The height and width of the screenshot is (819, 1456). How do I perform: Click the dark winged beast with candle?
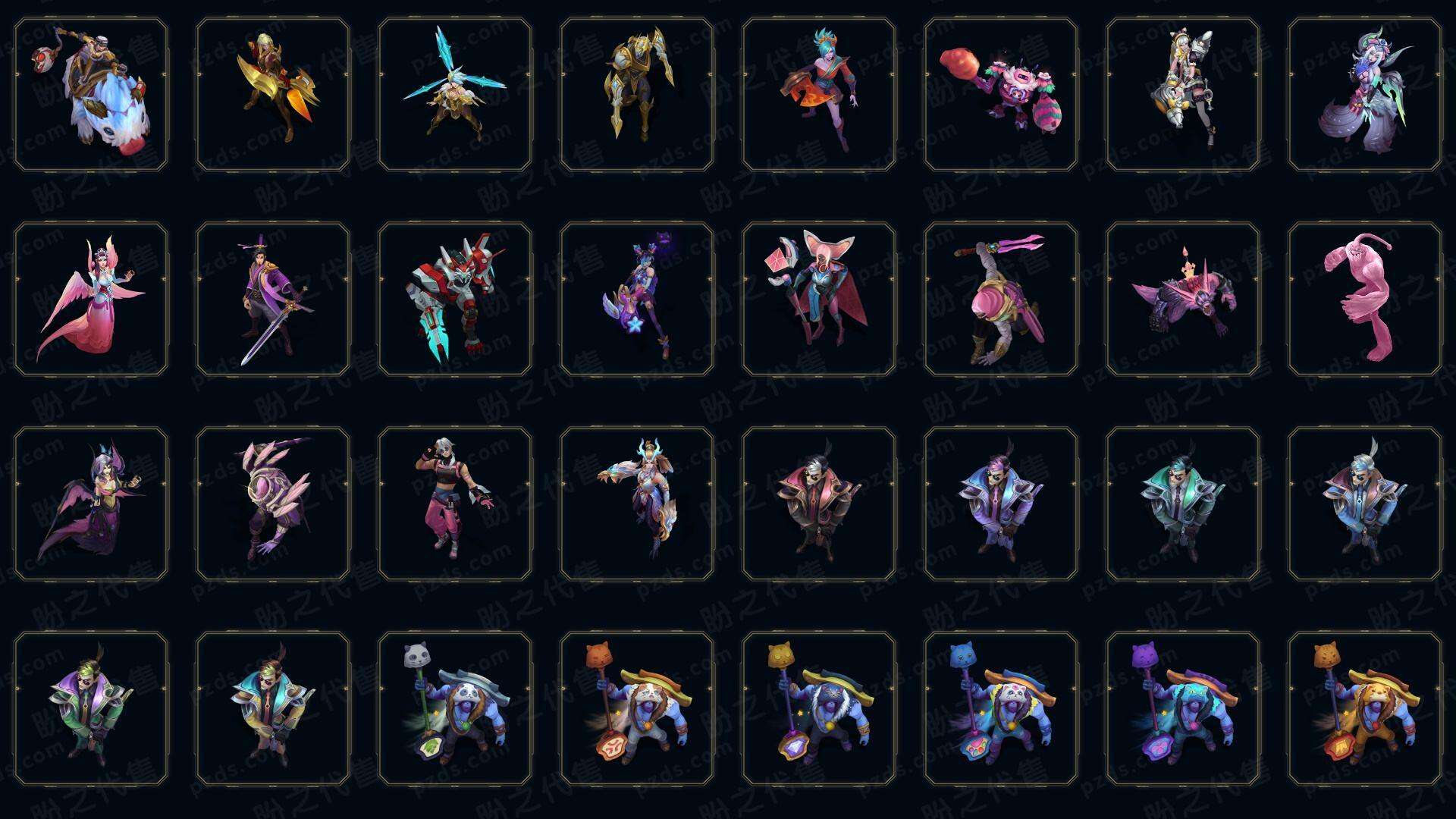click(1183, 299)
